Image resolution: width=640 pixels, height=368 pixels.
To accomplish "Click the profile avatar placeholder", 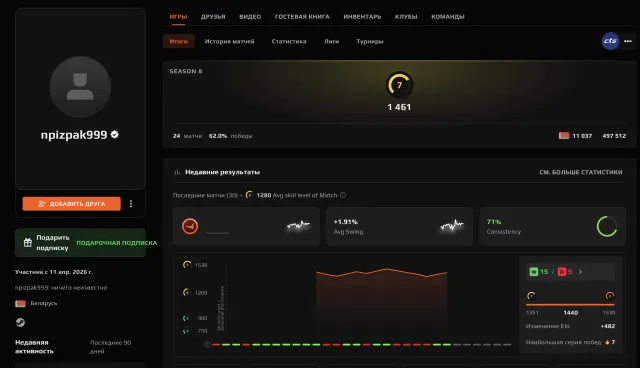I will coord(80,86).
